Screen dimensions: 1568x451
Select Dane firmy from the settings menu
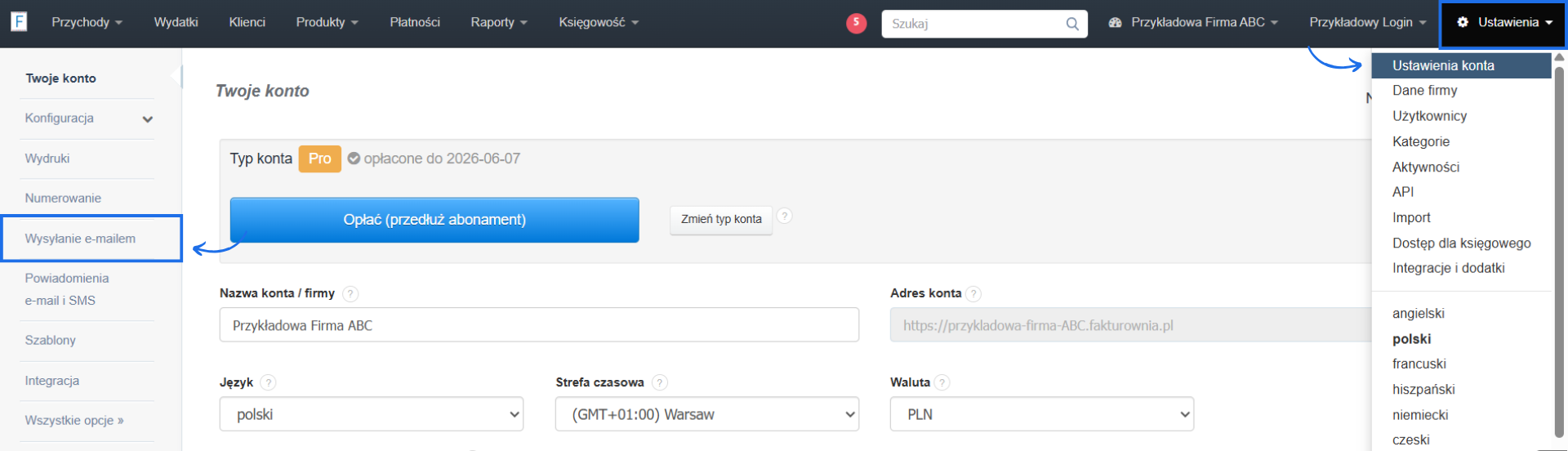(1424, 91)
